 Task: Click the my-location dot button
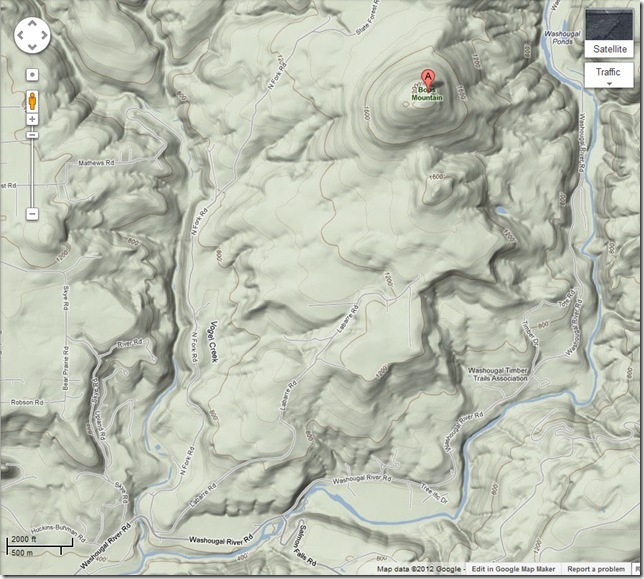coord(32,75)
